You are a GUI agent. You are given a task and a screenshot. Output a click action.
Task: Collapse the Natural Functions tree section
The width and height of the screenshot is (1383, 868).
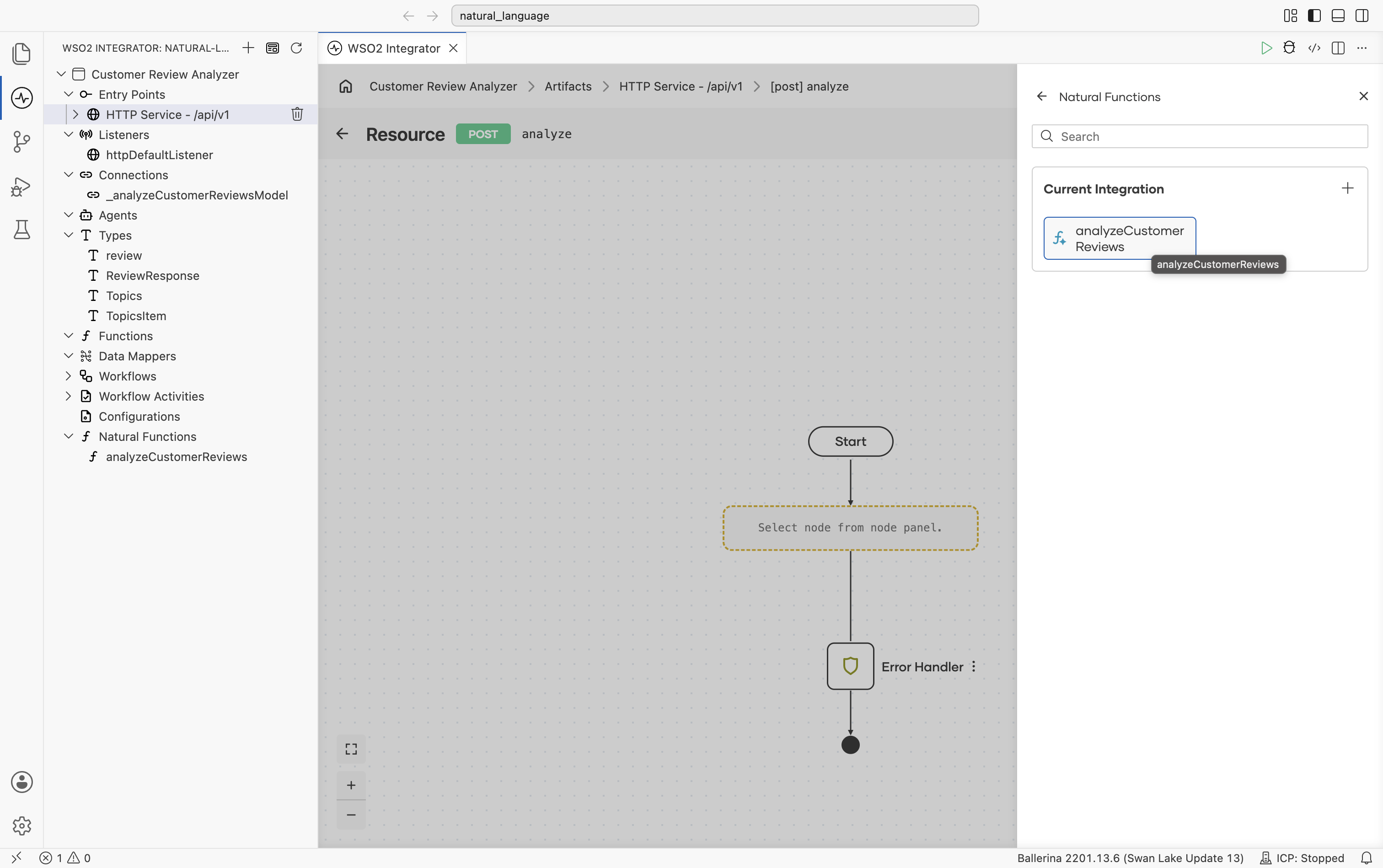point(68,436)
